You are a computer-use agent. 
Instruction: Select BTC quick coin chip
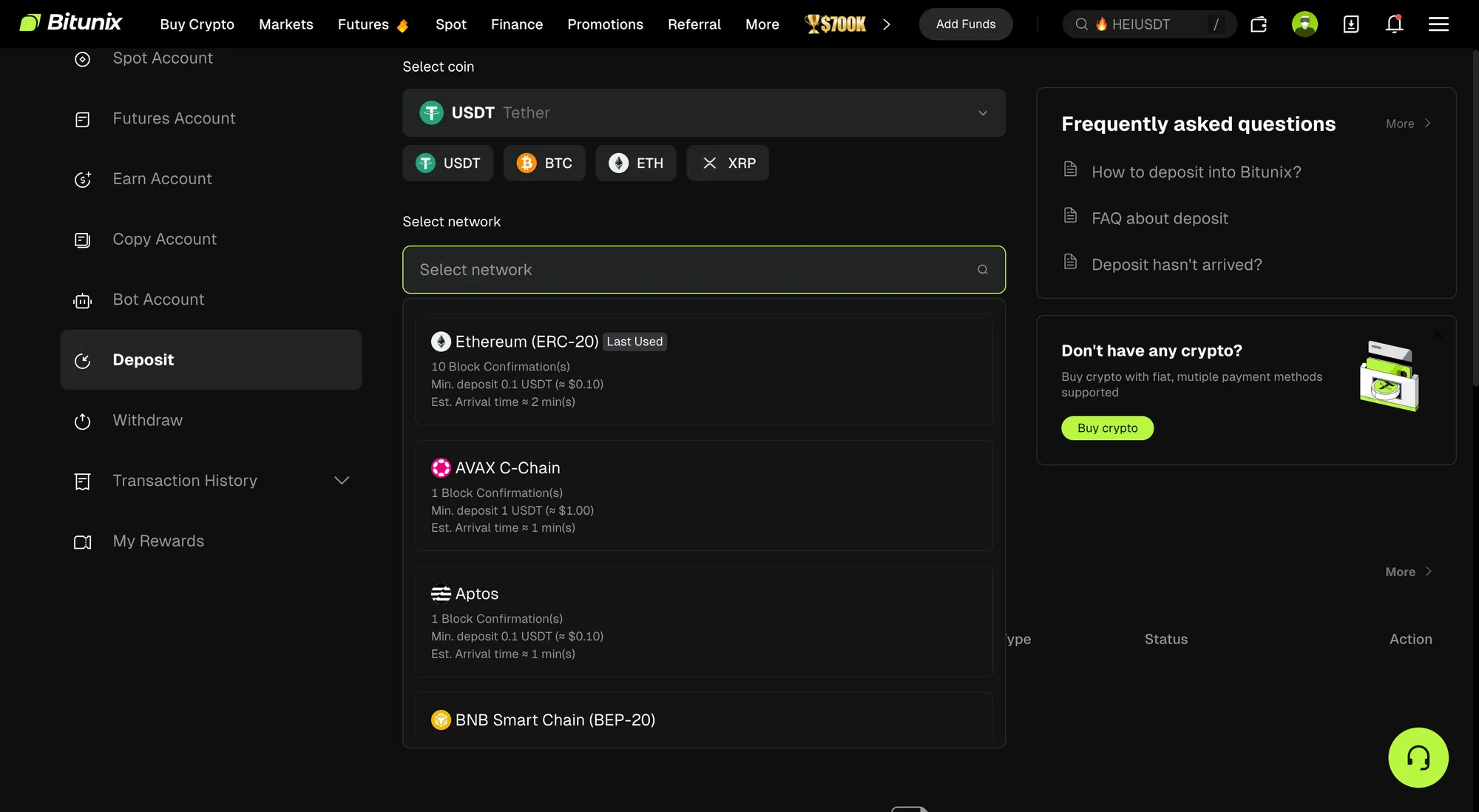click(544, 163)
